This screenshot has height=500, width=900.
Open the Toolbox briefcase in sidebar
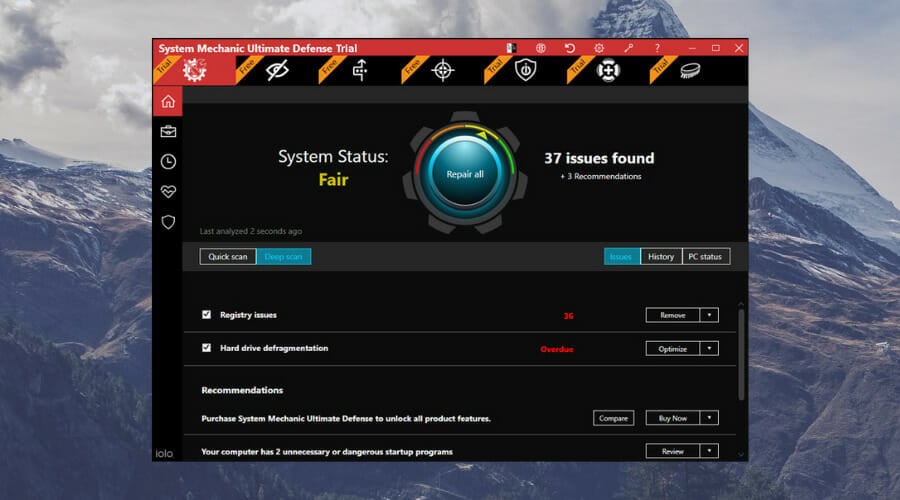[168, 131]
